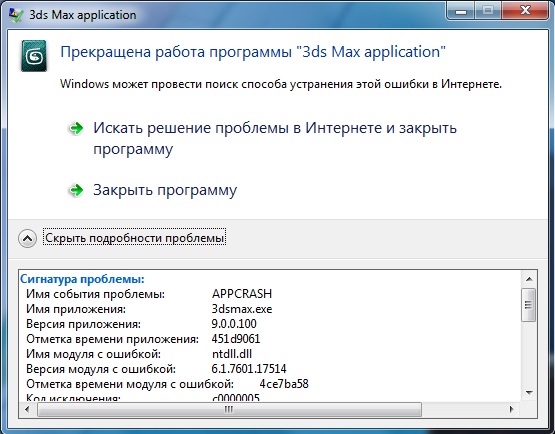
Task: Click the Сигнатура проблемы heading
Action: (x=82, y=279)
